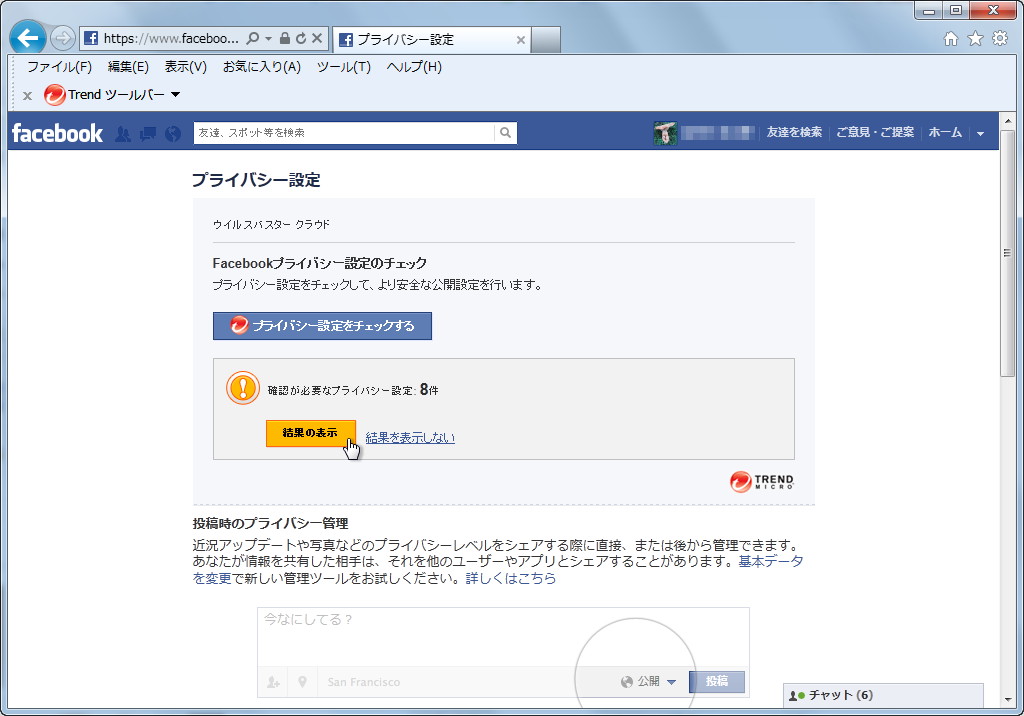The width and height of the screenshot is (1024, 716).
Task: Click the search magnifier icon
Action: point(506,132)
